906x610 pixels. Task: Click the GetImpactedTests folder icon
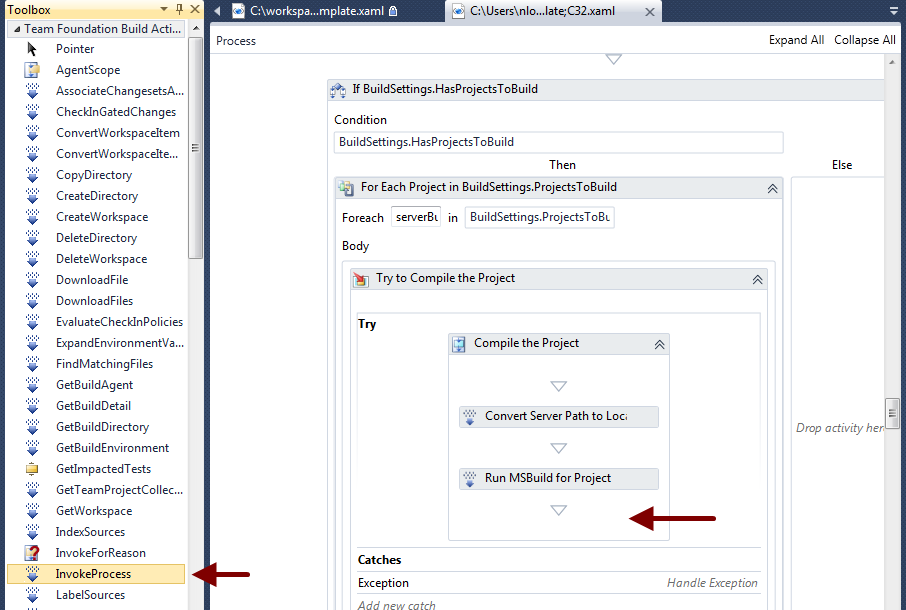(32, 469)
